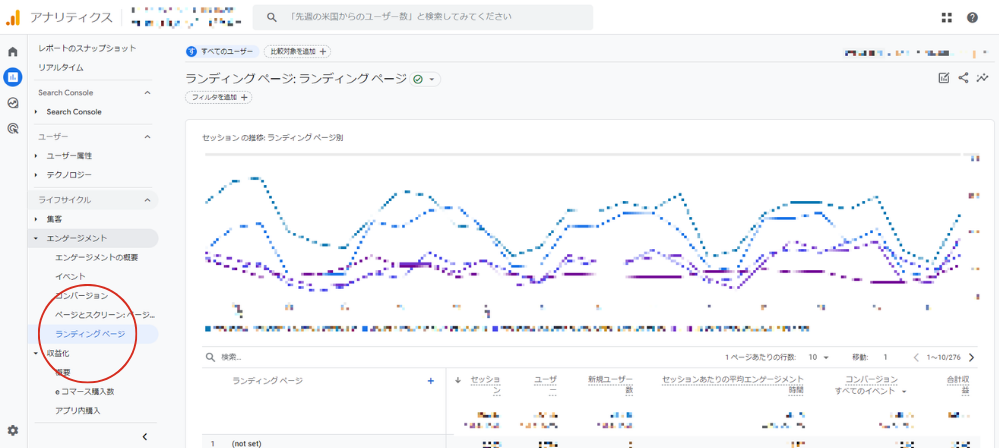The width and height of the screenshot is (999, 448).
Task: Open レポートのスナップショット
Action: (87, 48)
